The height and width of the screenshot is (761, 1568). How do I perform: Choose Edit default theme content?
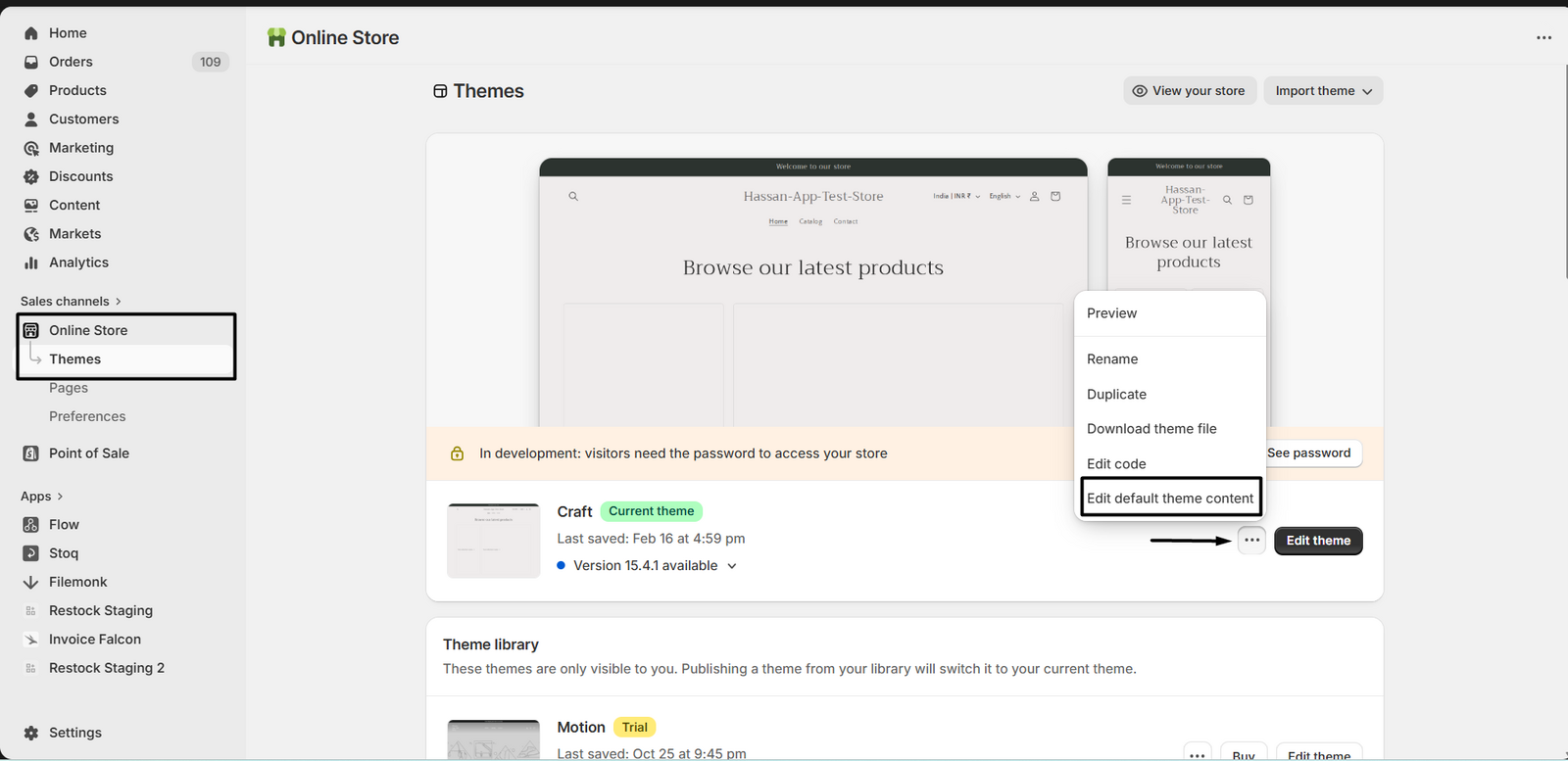(1170, 499)
